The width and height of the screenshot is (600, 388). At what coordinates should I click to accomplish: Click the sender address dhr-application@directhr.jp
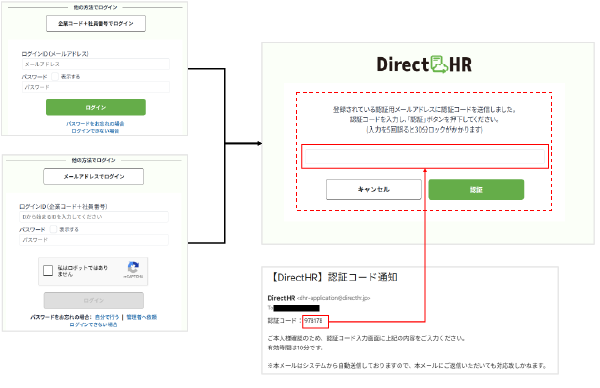(333, 298)
